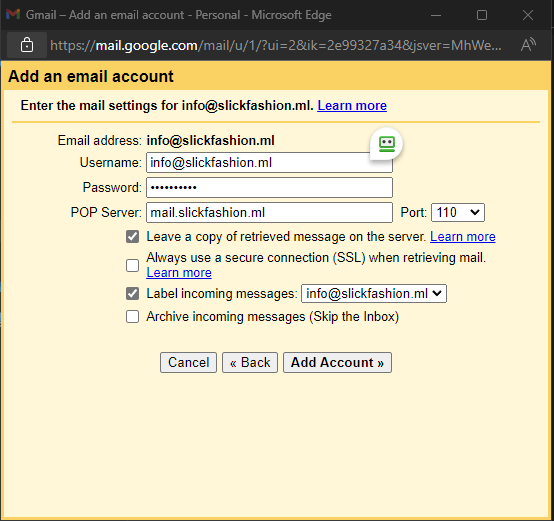The image size is (554, 521).
Task: Enable Always use a secure connection (SSL)
Action: click(x=132, y=265)
